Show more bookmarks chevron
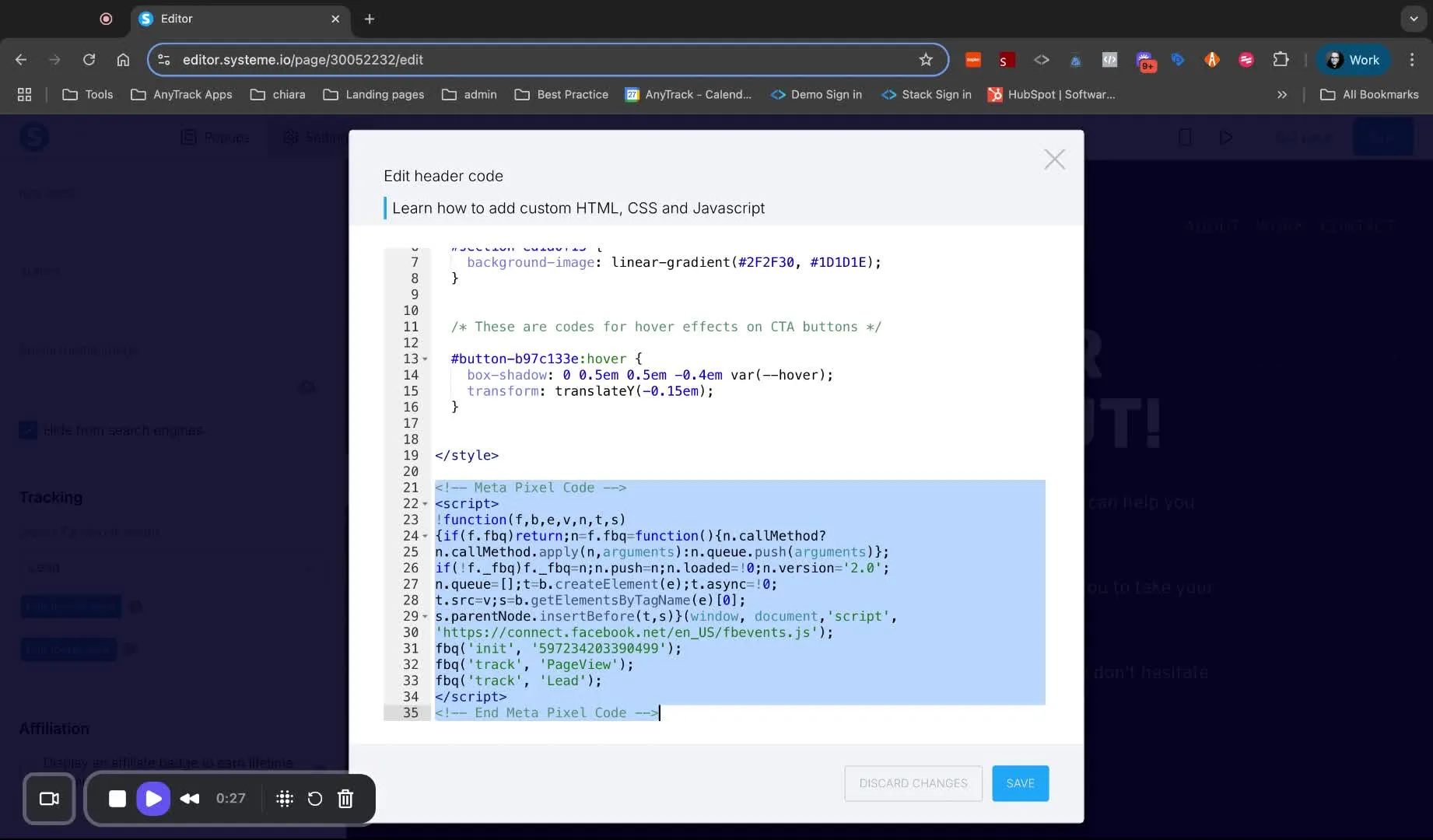 [1282, 94]
